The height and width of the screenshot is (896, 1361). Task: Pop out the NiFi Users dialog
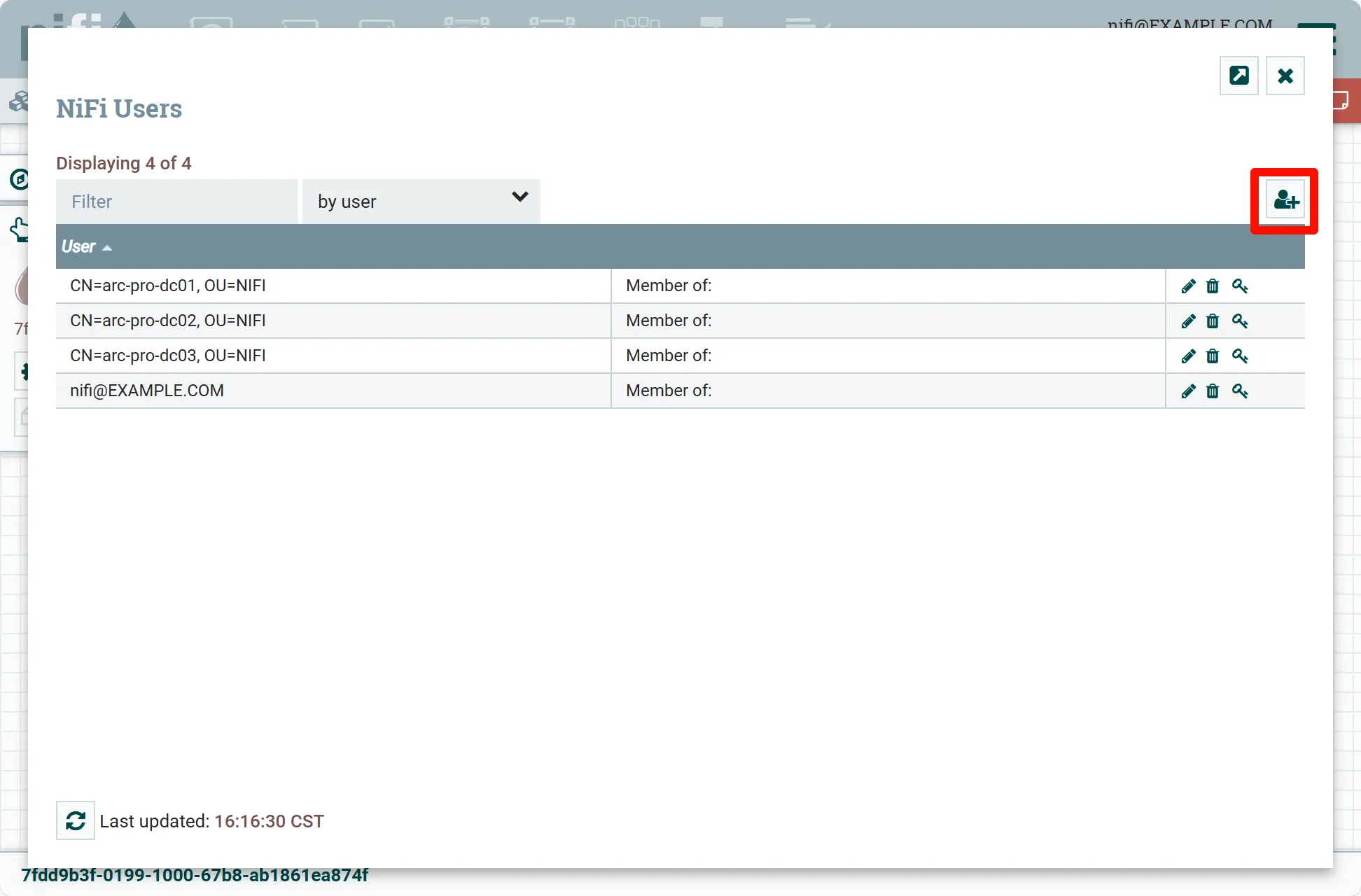(1238, 76)
